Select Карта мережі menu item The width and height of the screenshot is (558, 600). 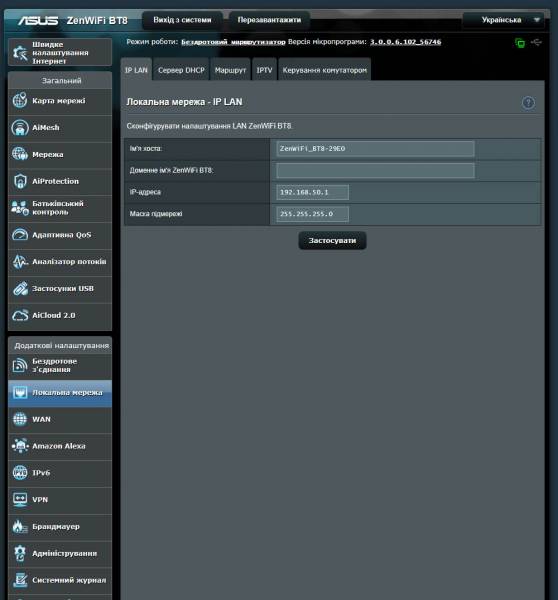coord(60,101)
